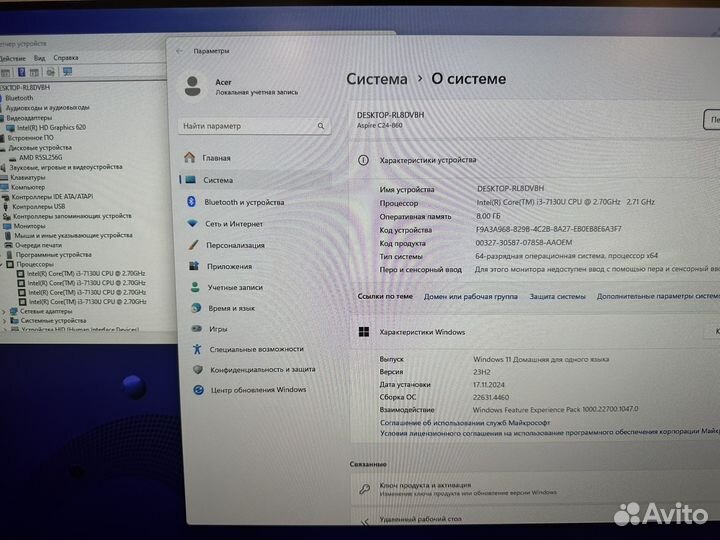Image resolution: width=720 pixels, height=540 pixels.
Task: Click the Учетные записи person icon
Action: click(x=195, y=287)
